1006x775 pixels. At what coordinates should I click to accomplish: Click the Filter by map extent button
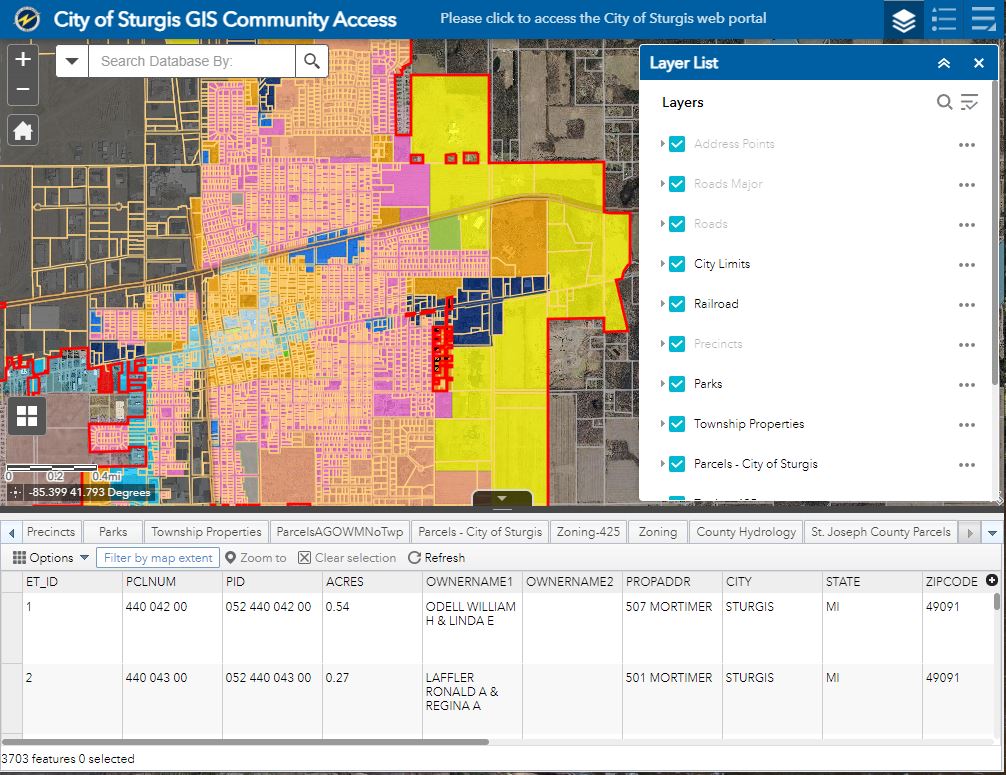(158, 558)
